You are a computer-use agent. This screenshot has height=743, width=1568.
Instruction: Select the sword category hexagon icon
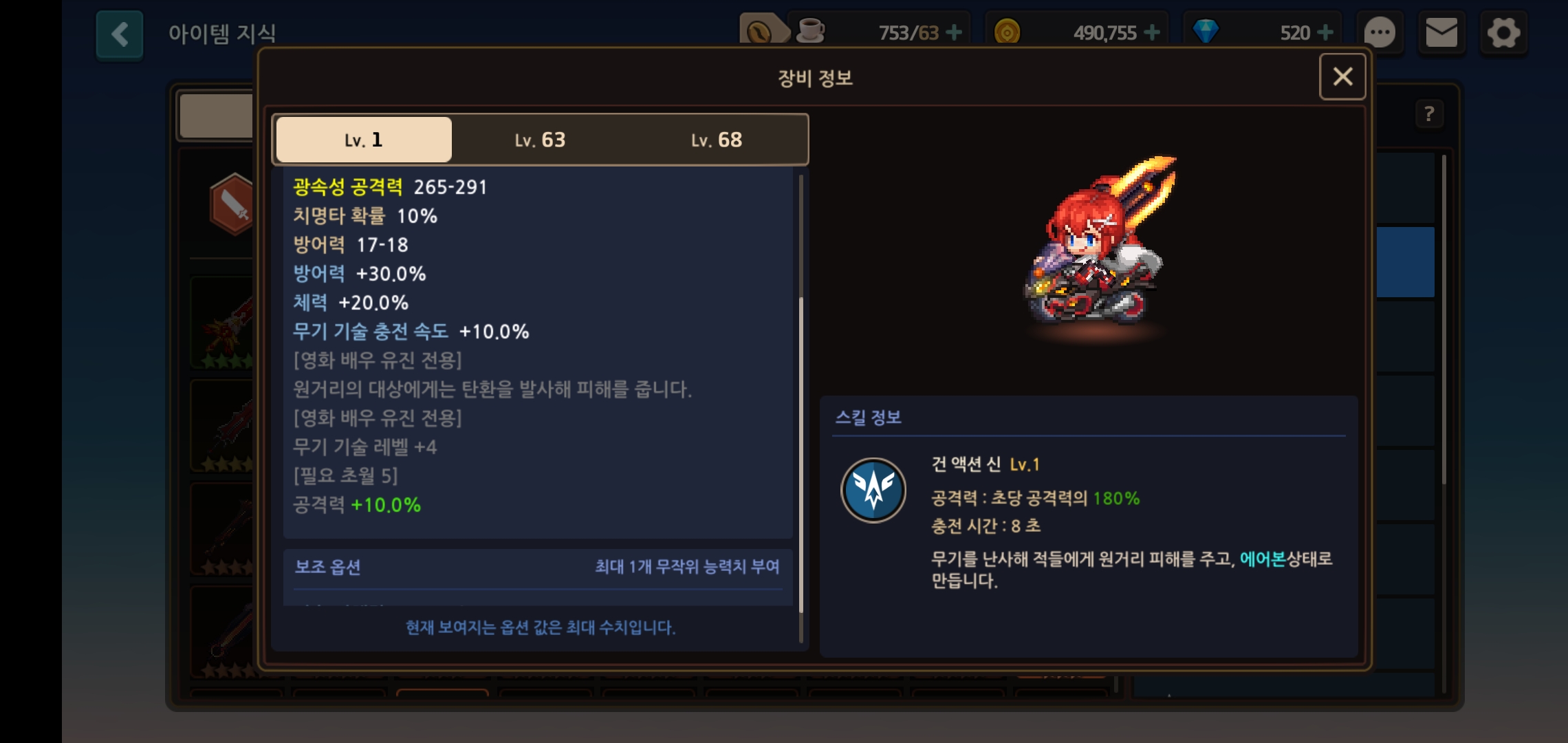(x=232, y=204)
